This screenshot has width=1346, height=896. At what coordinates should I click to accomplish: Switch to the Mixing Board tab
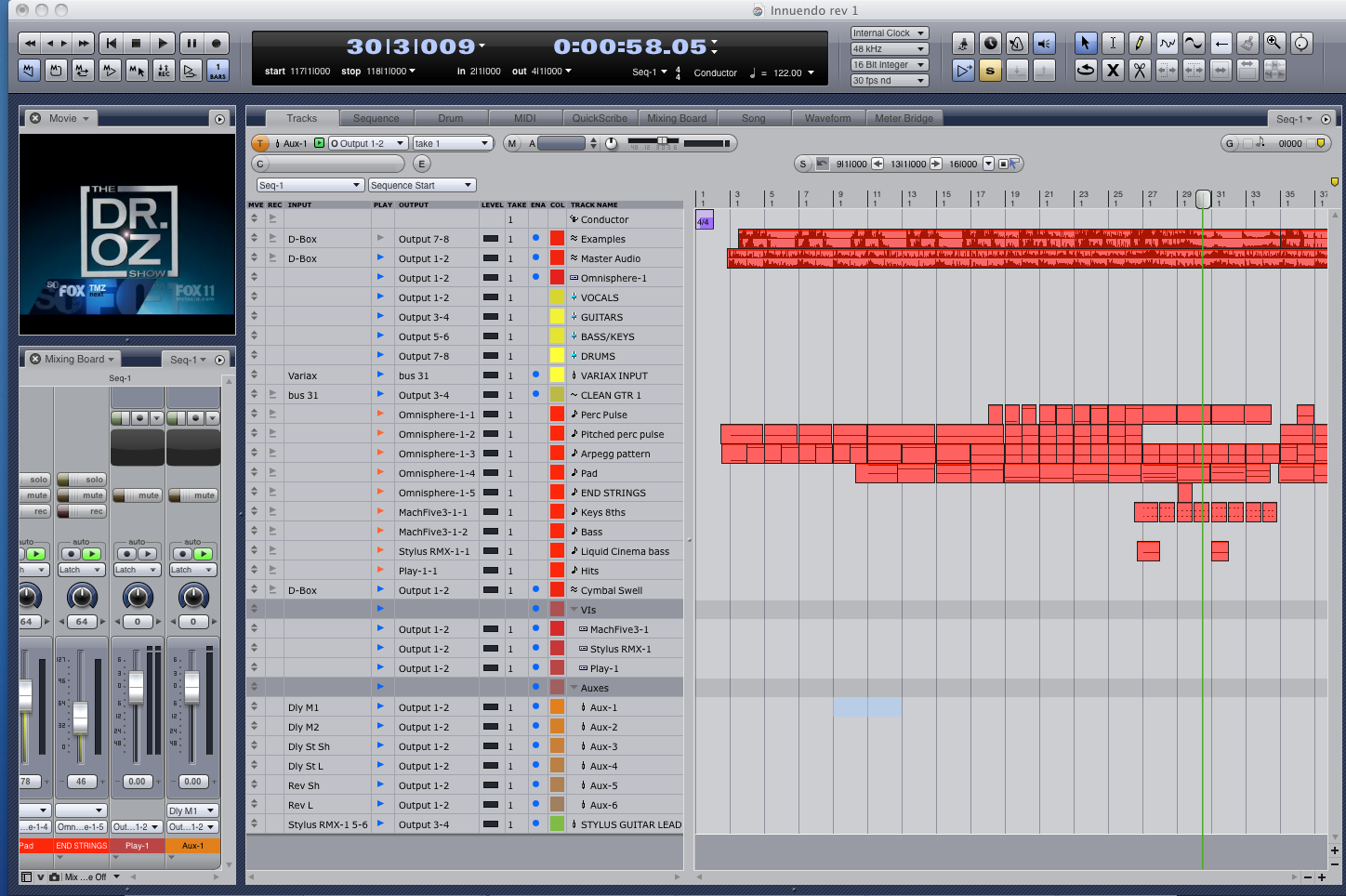677,118
